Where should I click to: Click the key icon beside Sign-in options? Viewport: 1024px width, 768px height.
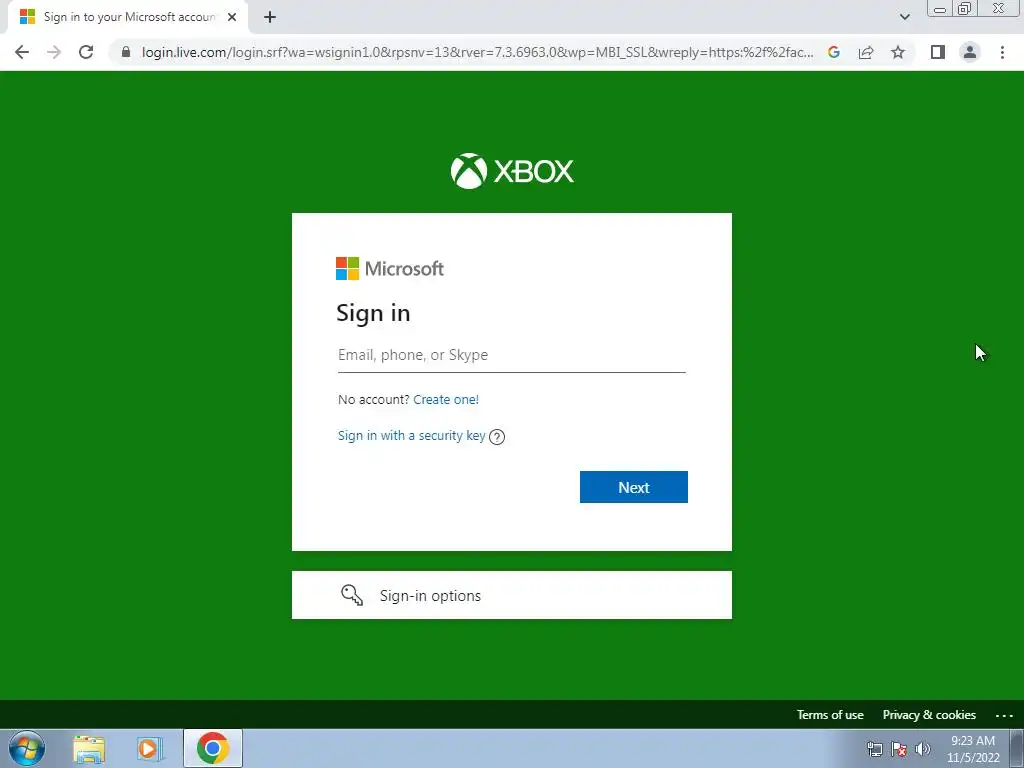click(352, 595)
